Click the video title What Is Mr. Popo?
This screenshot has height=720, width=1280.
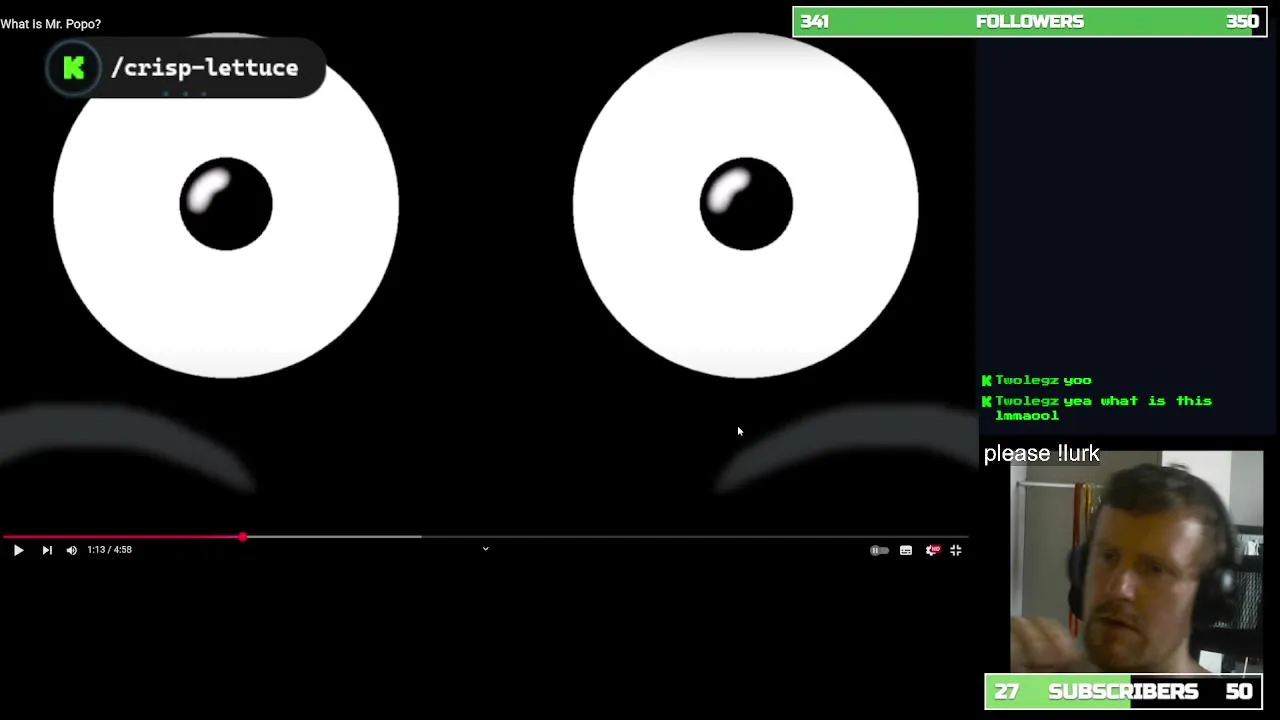(51, 24)
